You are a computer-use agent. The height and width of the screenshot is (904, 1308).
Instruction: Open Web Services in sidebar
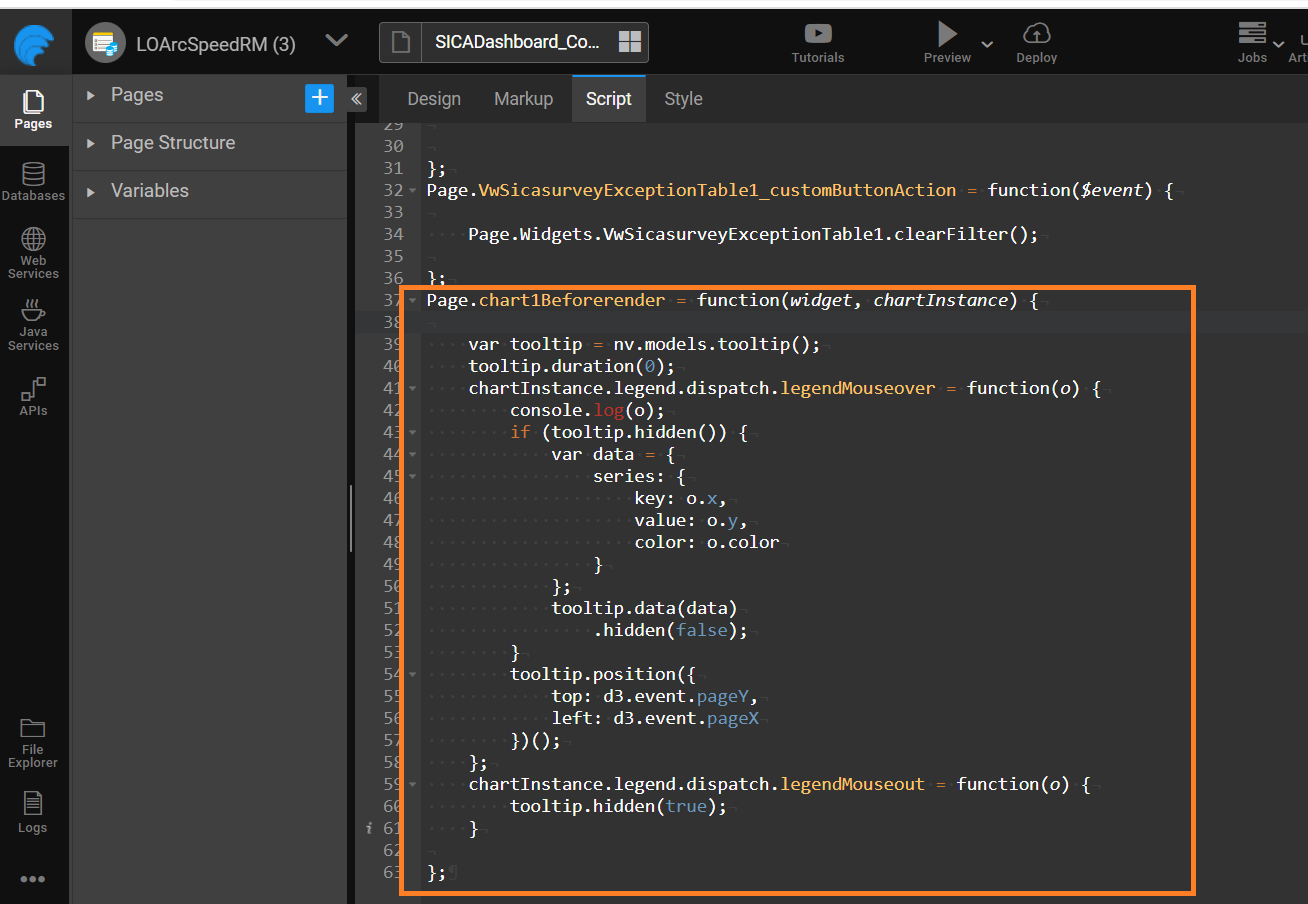(x=33, y=252)
